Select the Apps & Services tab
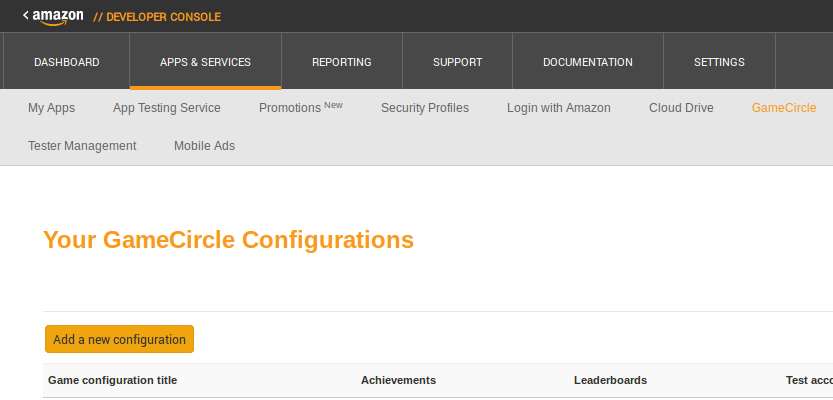The height and width of the screenshot is (400, 833). [x=206, y=62]
